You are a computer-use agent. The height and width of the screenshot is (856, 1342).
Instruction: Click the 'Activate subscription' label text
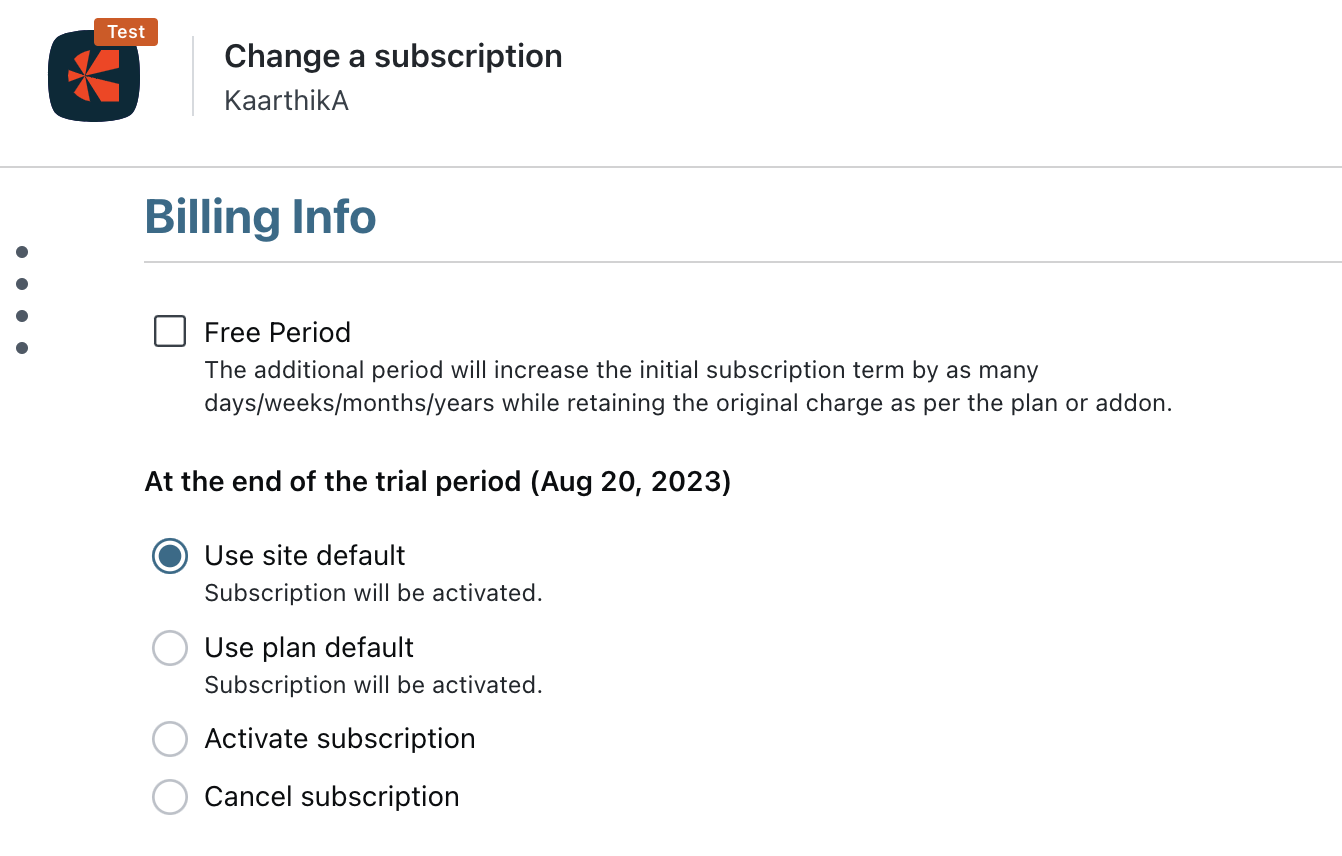point(340,739)
